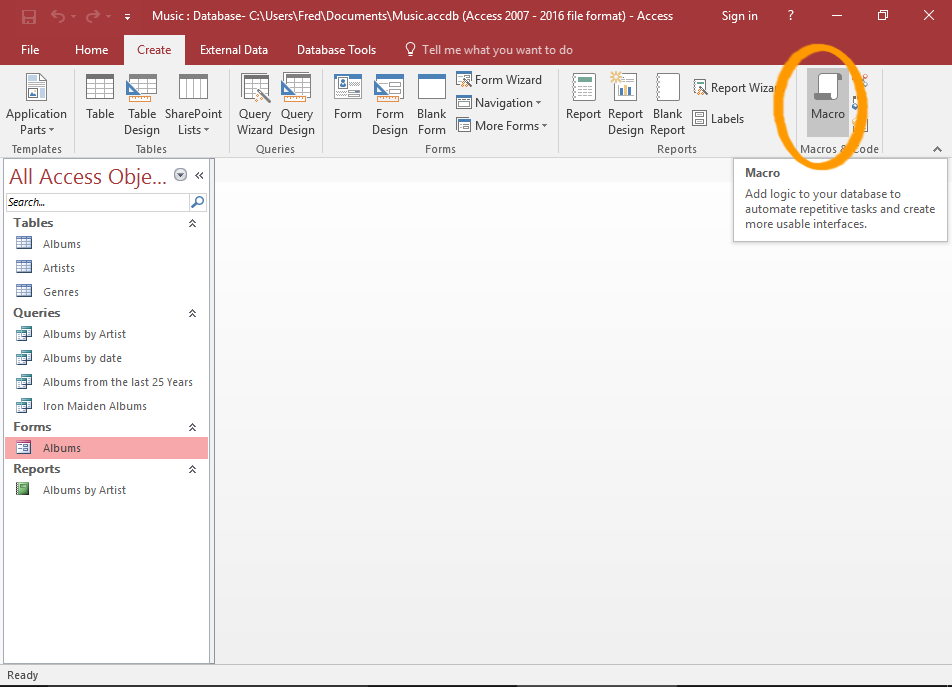The width and height of the screenshot is (952, 687).
Task: Open the Database Tools tab
Action: click(336, 50)
